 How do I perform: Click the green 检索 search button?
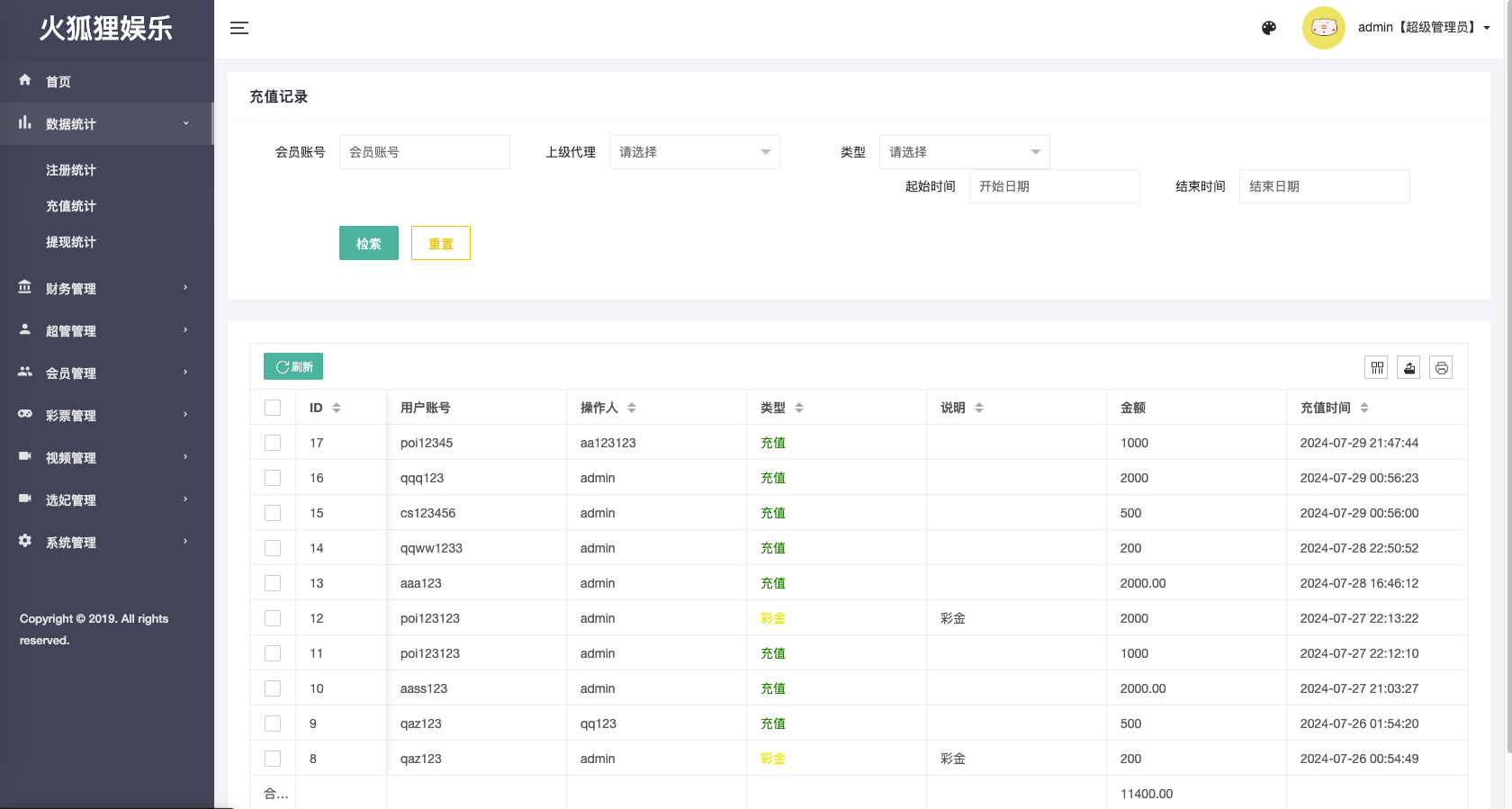[368, 243]
